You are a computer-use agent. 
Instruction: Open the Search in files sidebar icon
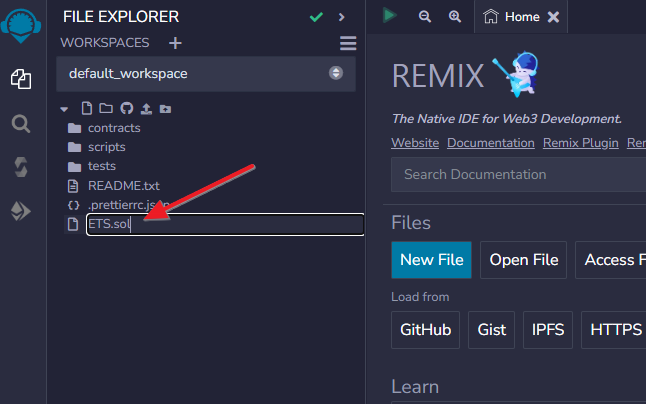tap(21, 124)
